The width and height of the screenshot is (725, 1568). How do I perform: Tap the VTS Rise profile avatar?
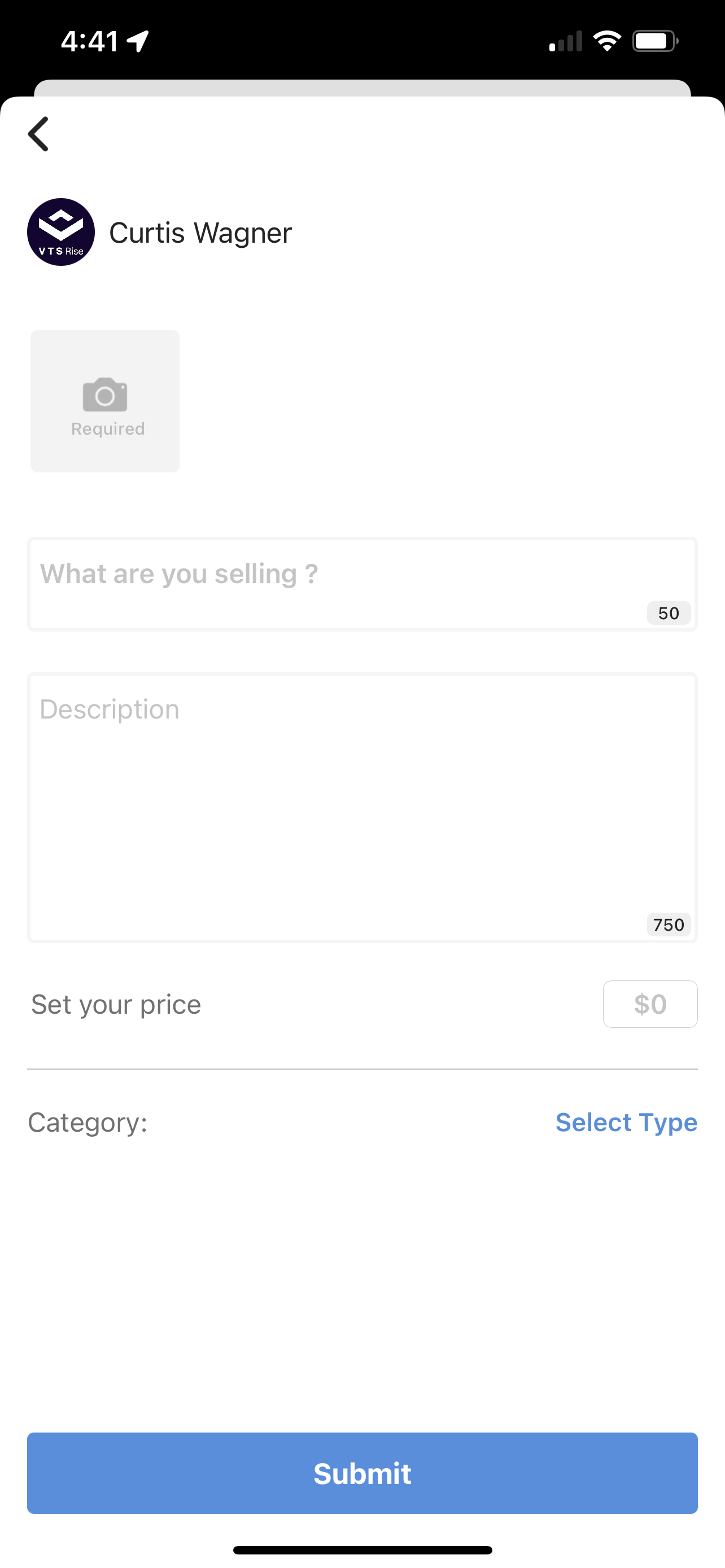pyautogui.click(x=61, y=232)
